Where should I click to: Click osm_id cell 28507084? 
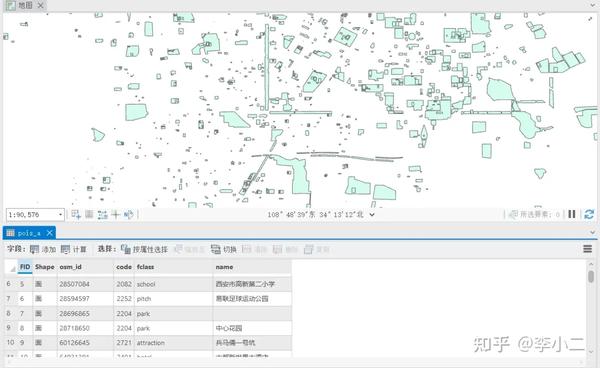(85, 284)
